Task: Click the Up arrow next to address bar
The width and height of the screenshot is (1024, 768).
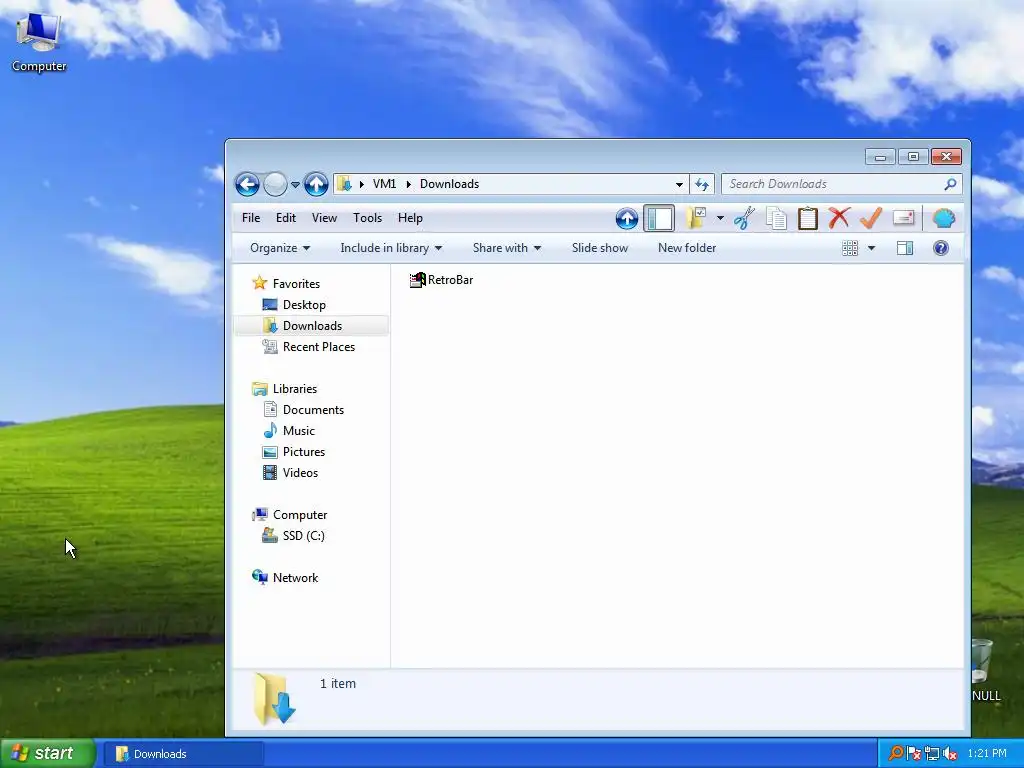Action: pos(316,184)
